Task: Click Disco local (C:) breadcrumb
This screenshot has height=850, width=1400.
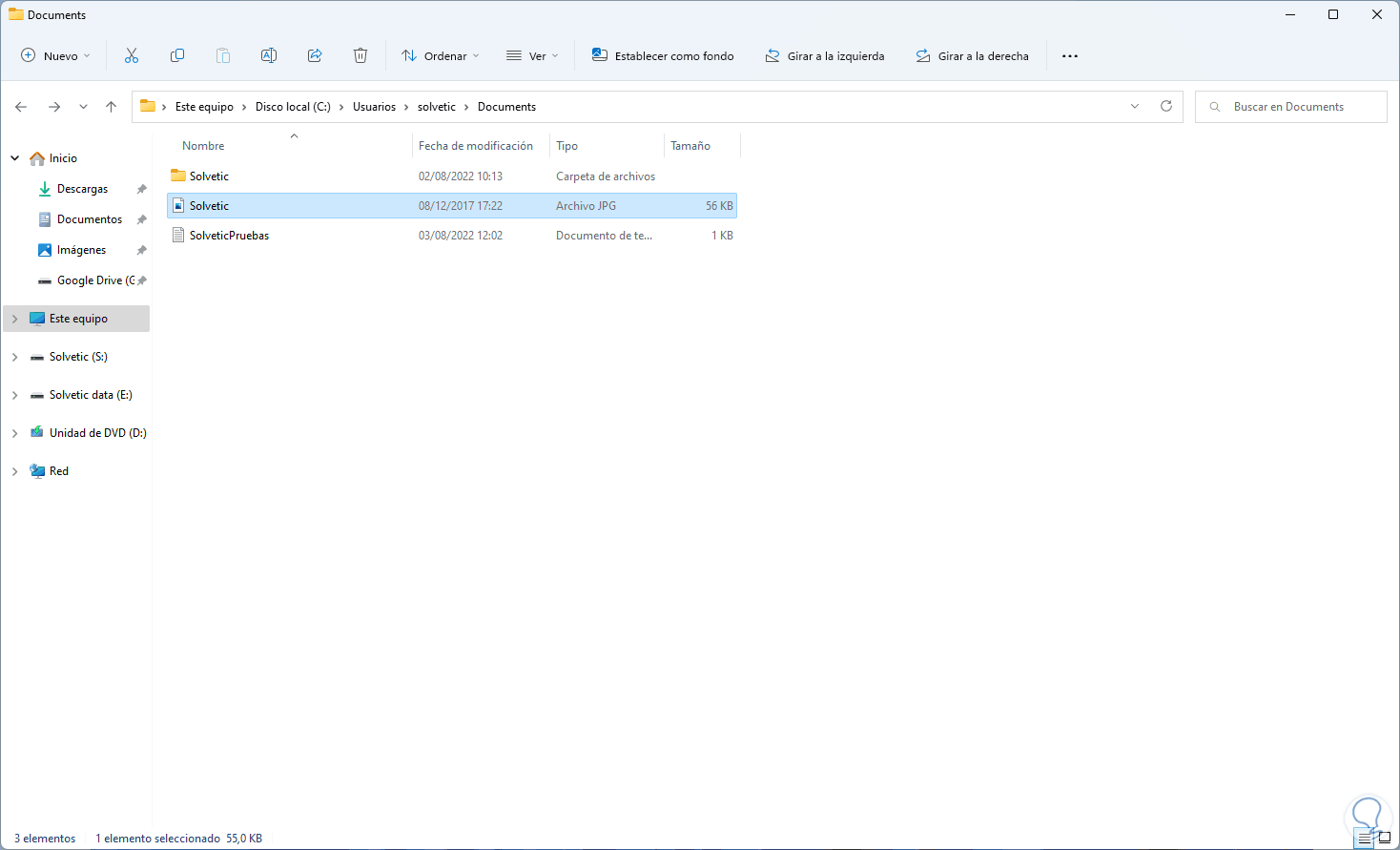Action: point(293,107)
